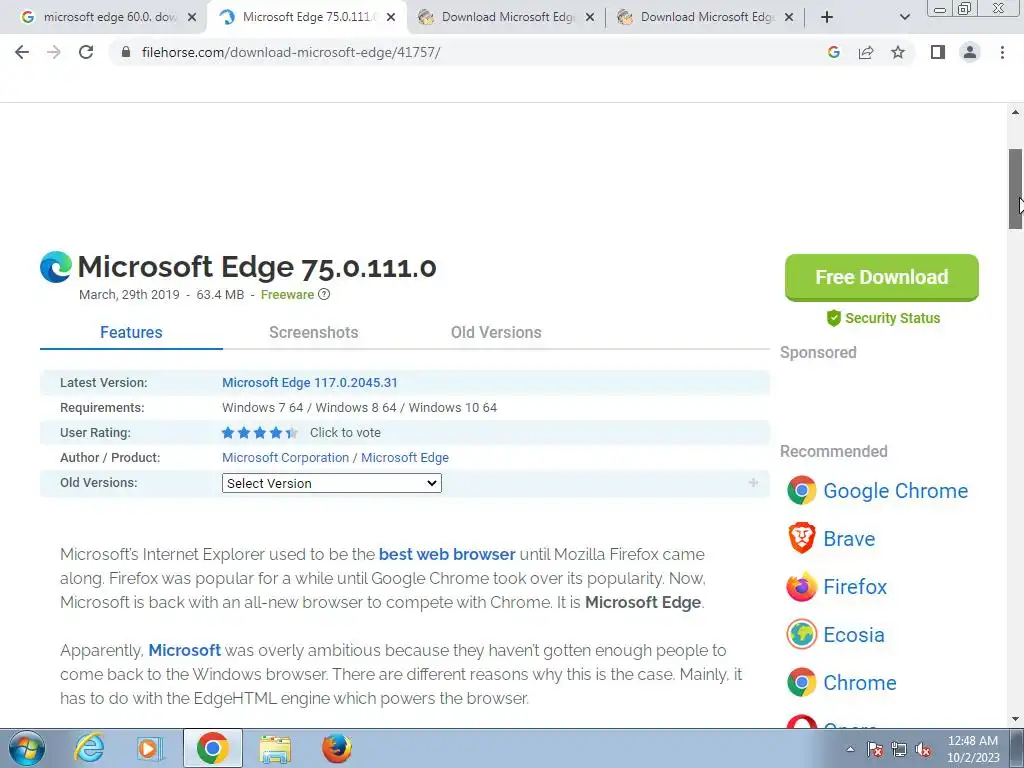Launch Firefox from the taskbar
This screenshot has width=1024, height=768.
[337, 748]
